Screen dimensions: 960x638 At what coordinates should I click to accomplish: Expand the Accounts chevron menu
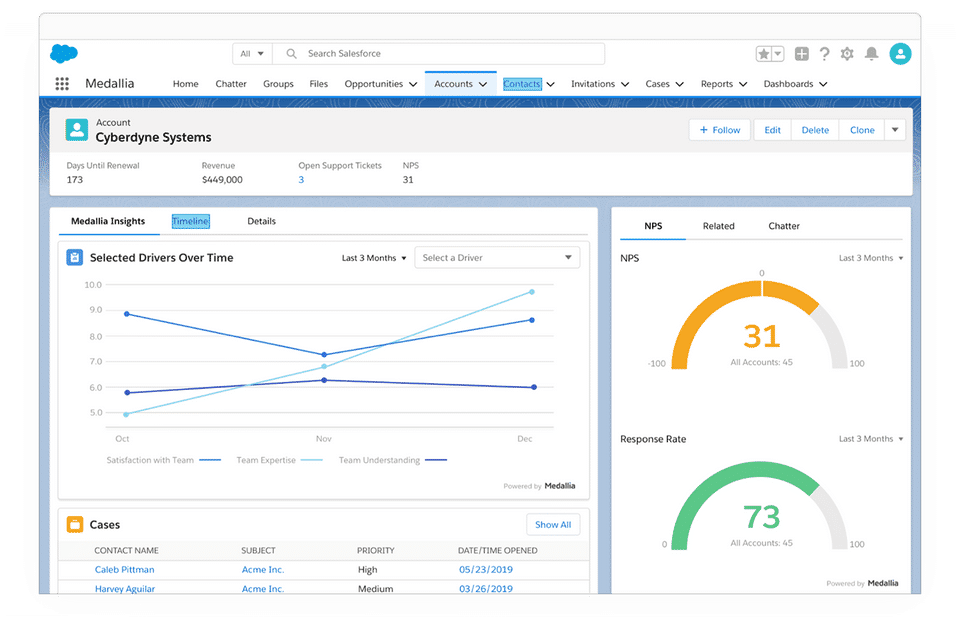[x=483, y=84]
